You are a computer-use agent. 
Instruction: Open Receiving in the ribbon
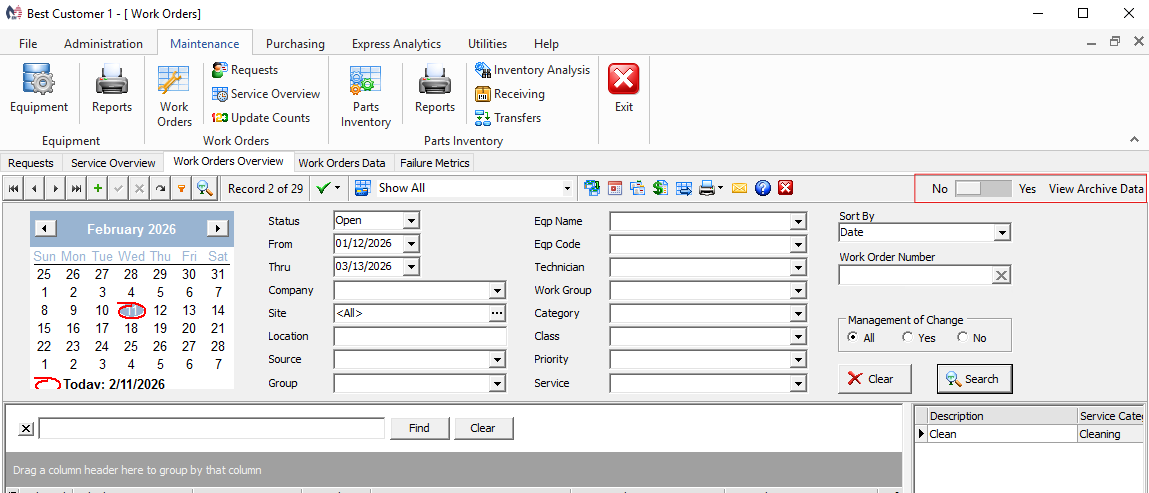coord(510,94)
